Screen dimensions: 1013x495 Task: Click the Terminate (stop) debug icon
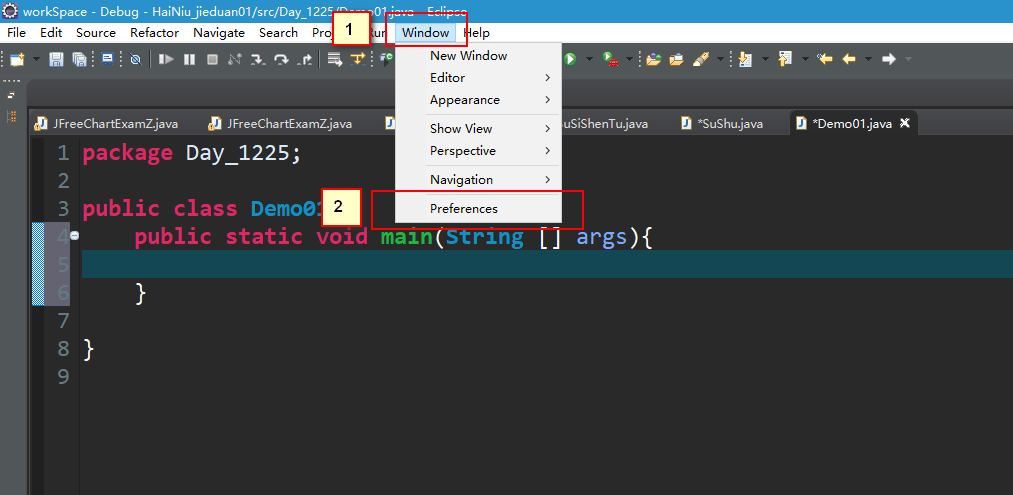coord(212,59)
